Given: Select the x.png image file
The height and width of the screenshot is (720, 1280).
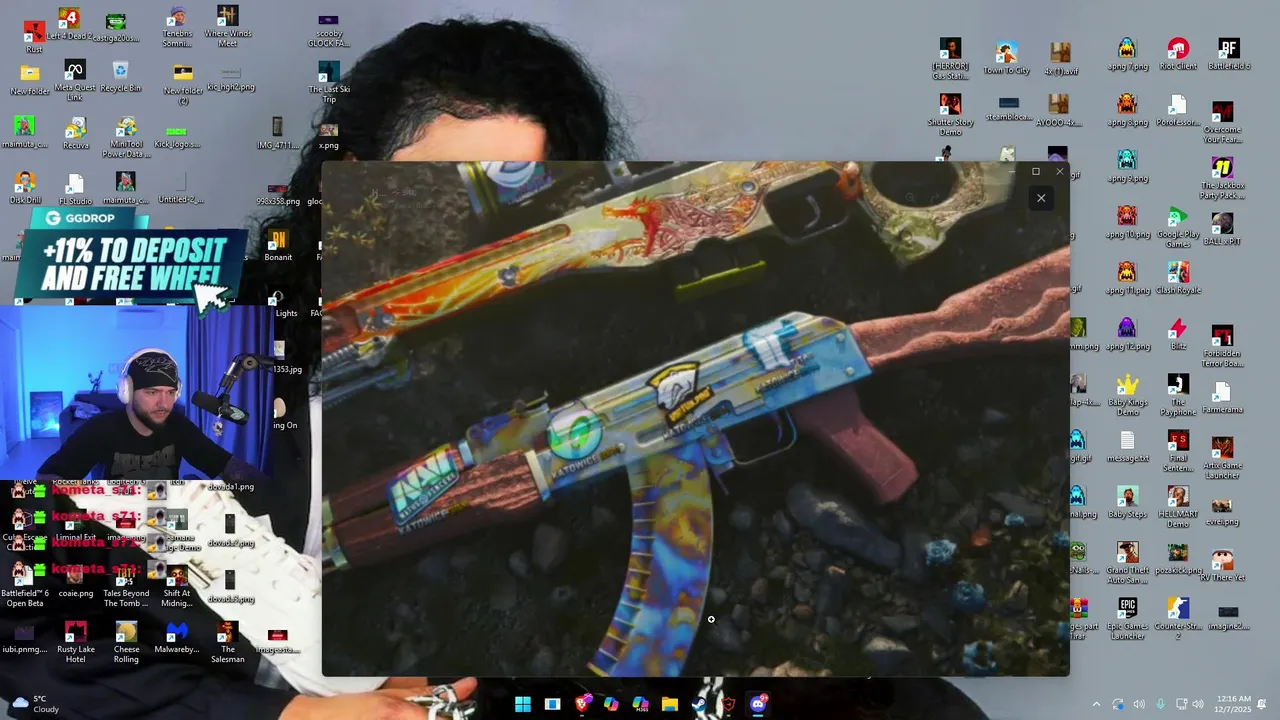Looking at the screenshot, I should pyautogui.click(x=329, y=136).
